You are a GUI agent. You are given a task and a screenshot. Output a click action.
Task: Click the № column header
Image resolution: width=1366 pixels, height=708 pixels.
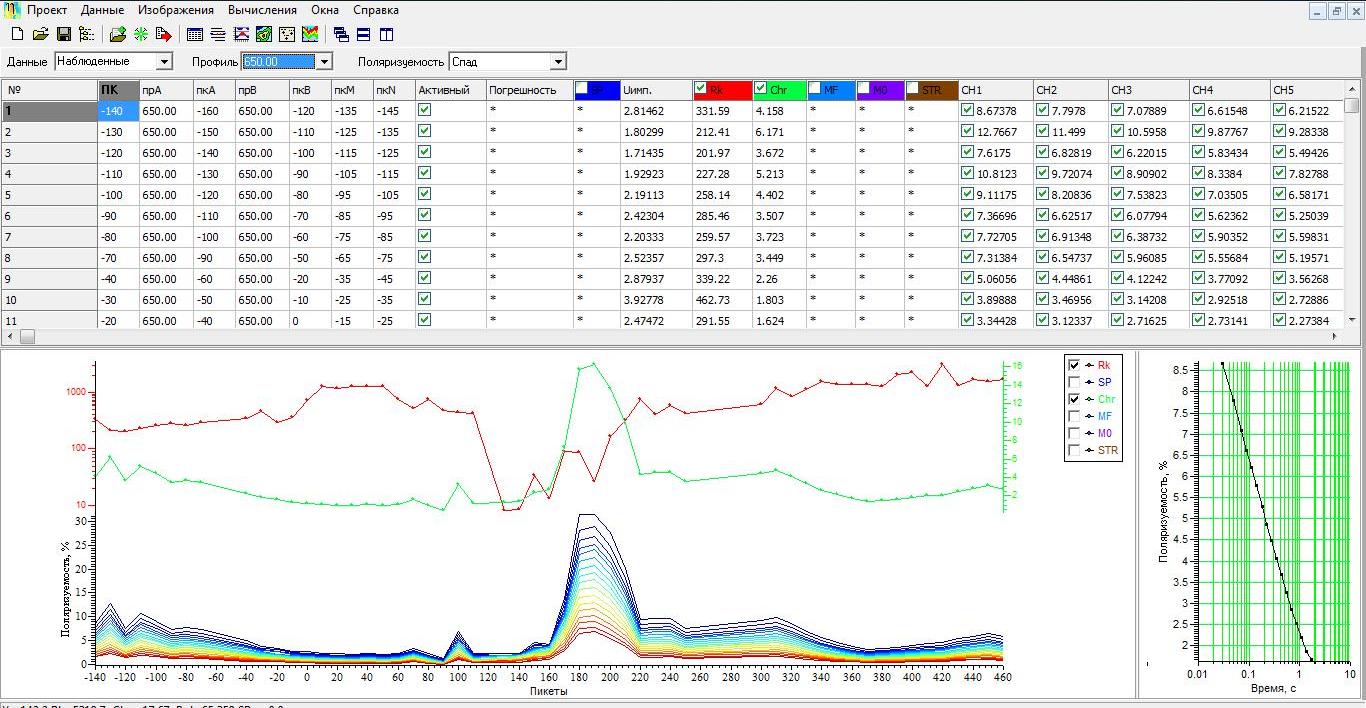[49, 90]
